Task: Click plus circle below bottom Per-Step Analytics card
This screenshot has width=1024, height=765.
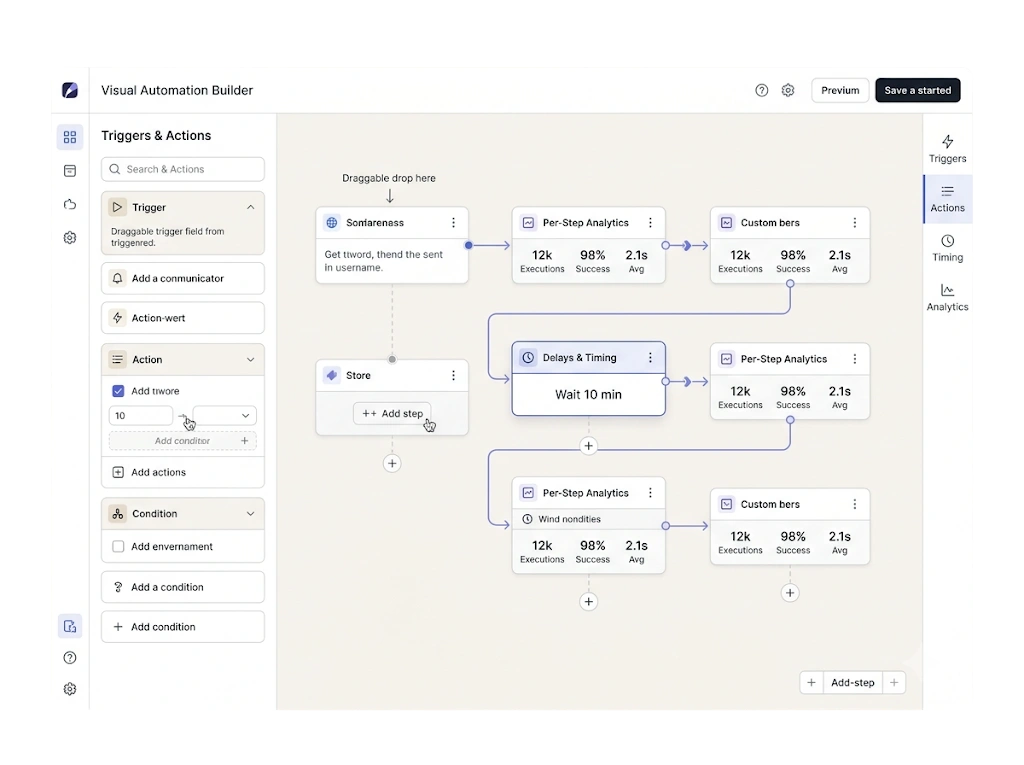Action: click(588, 602)
